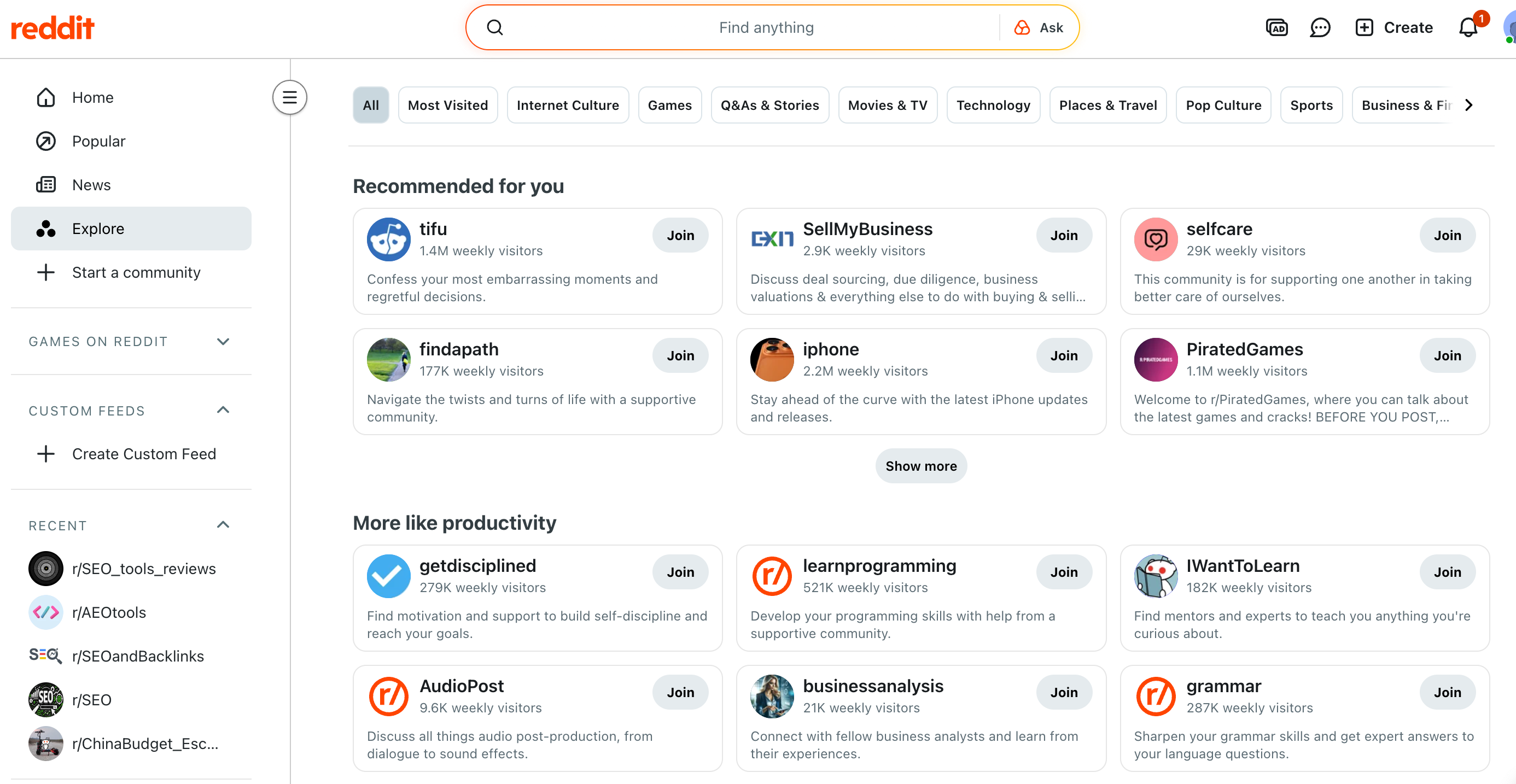Focus the Find anything search field
Image resolution: width=1516 pixels, height=784 pixels.
click(x=766, y=28)
